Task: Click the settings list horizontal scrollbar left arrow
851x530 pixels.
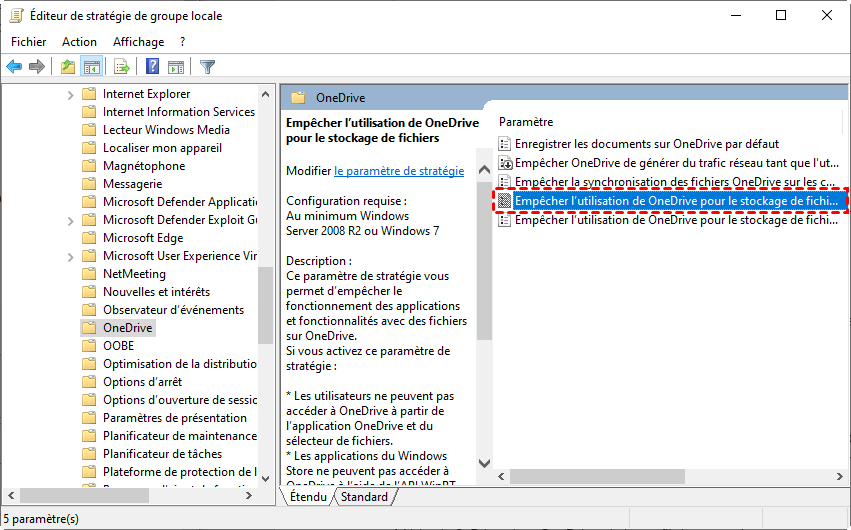Action: tap(501, 476)
